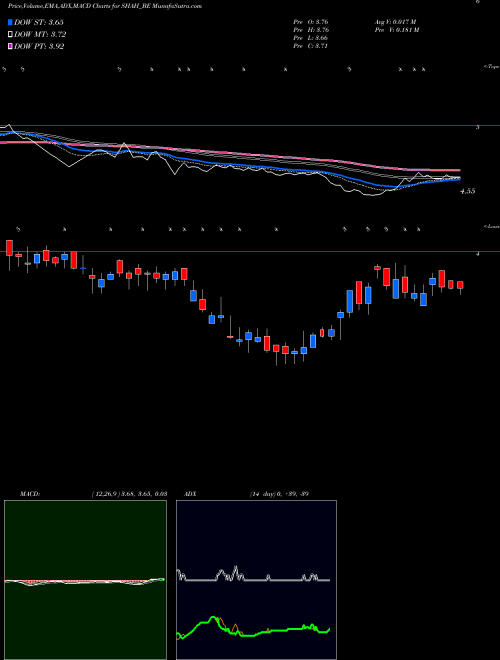Click the white DOW MT legend swatch
The width and height of the screenshot is (500, 660).
(x=10, y=35)
